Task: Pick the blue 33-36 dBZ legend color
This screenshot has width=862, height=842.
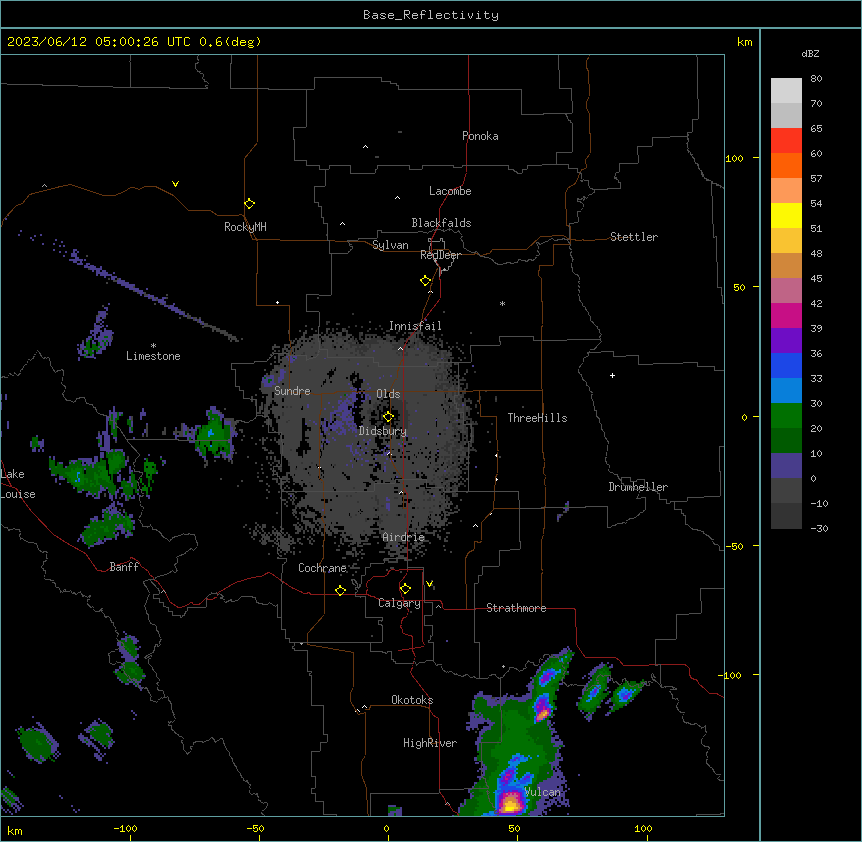Action: [x=786, y=365]
